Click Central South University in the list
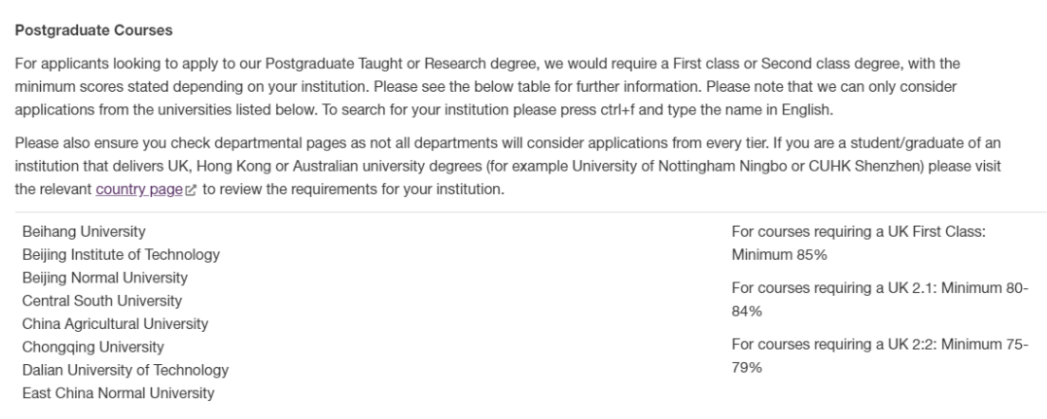Image resolution: width=1047 pixels, height=419 pixels. click(x=102, y=300)
